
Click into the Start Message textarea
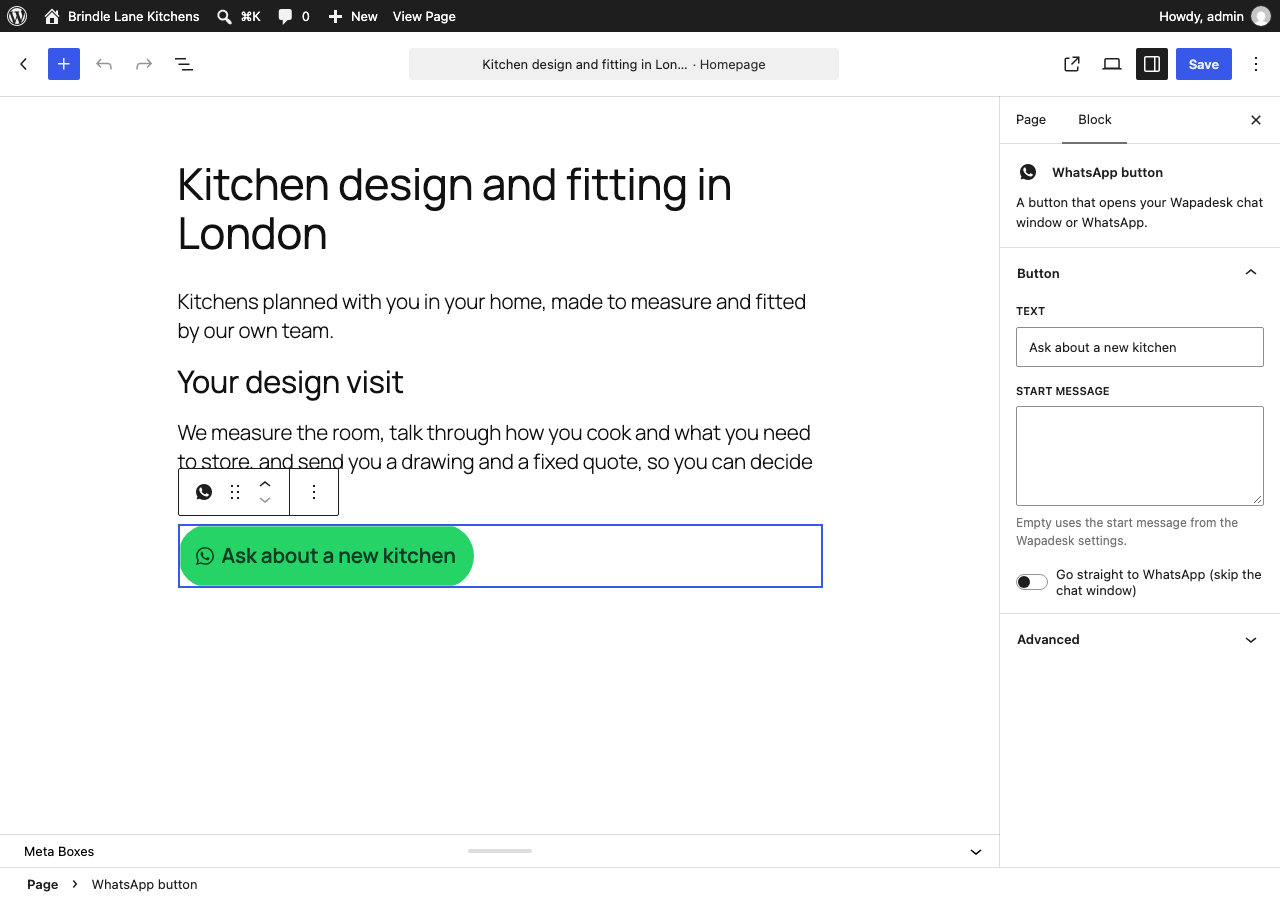pos(1140,456)
